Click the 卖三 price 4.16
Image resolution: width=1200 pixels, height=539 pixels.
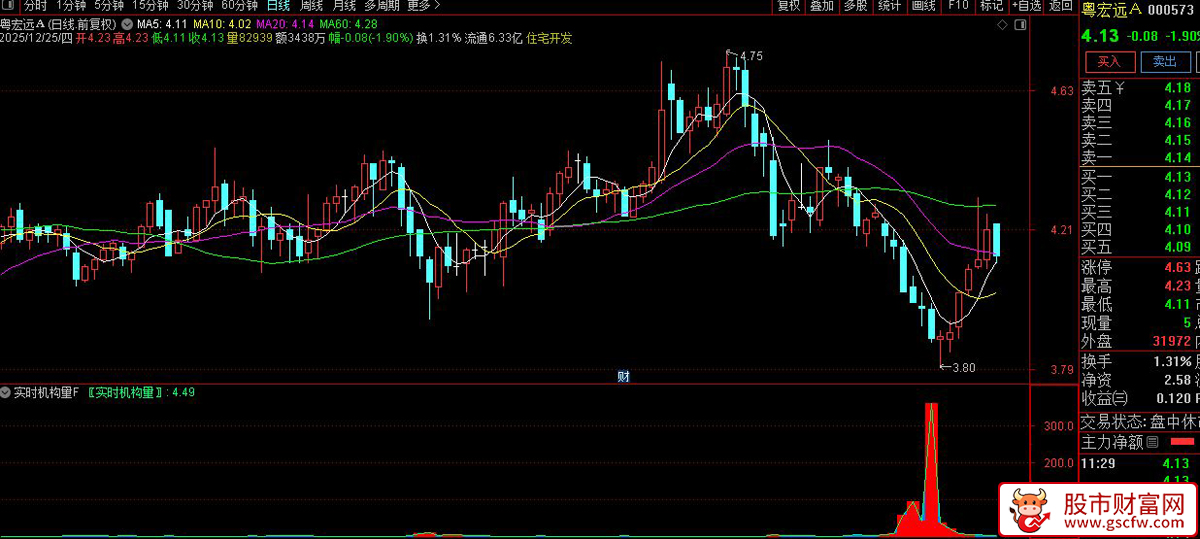tap(1176, 122)
